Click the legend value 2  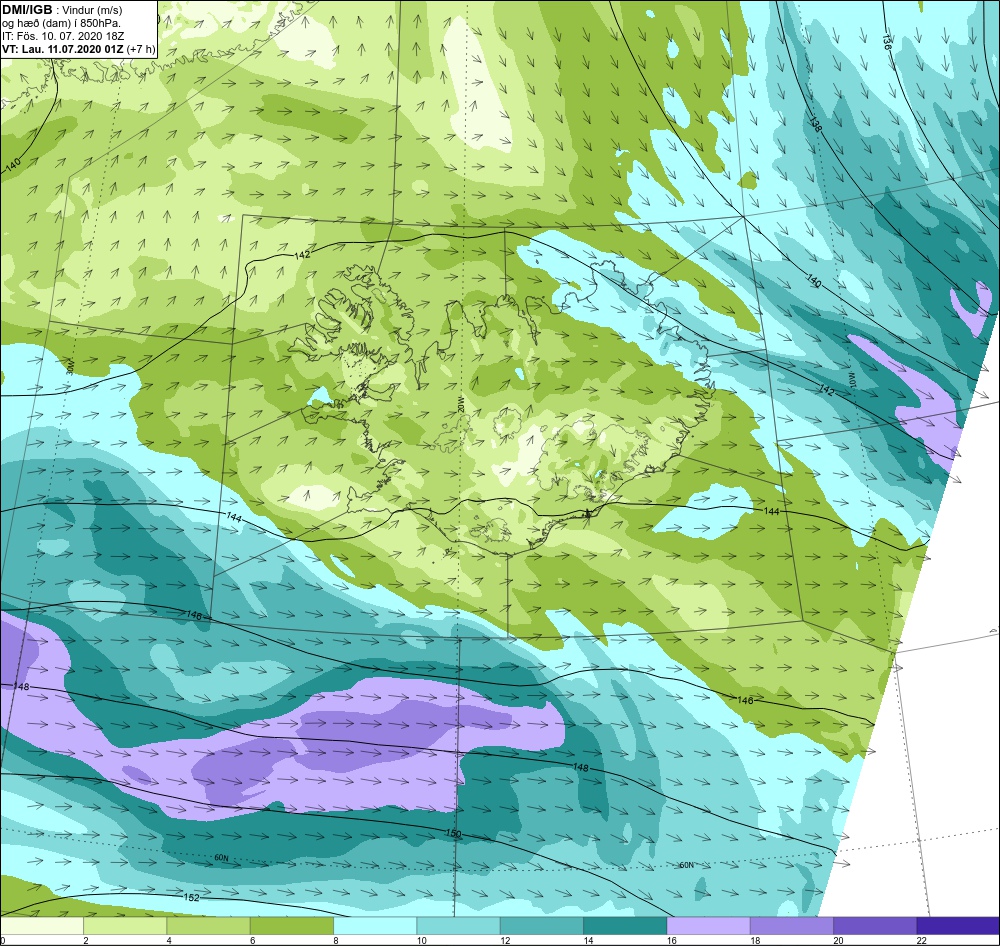85,940
